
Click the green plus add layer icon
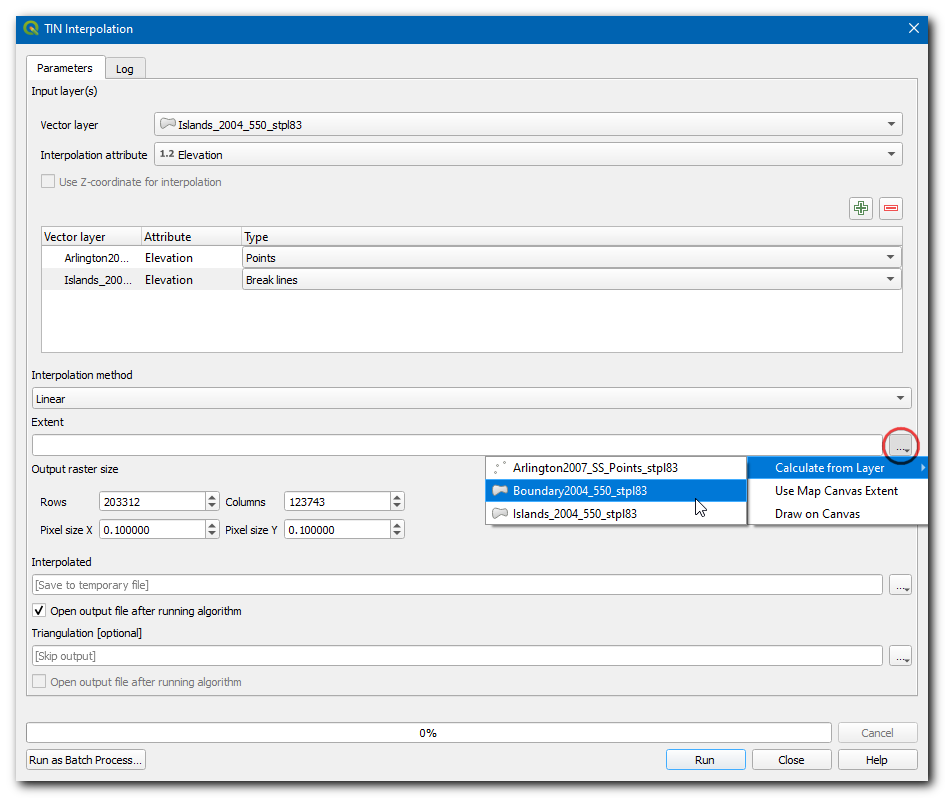(x=860, y=208)
